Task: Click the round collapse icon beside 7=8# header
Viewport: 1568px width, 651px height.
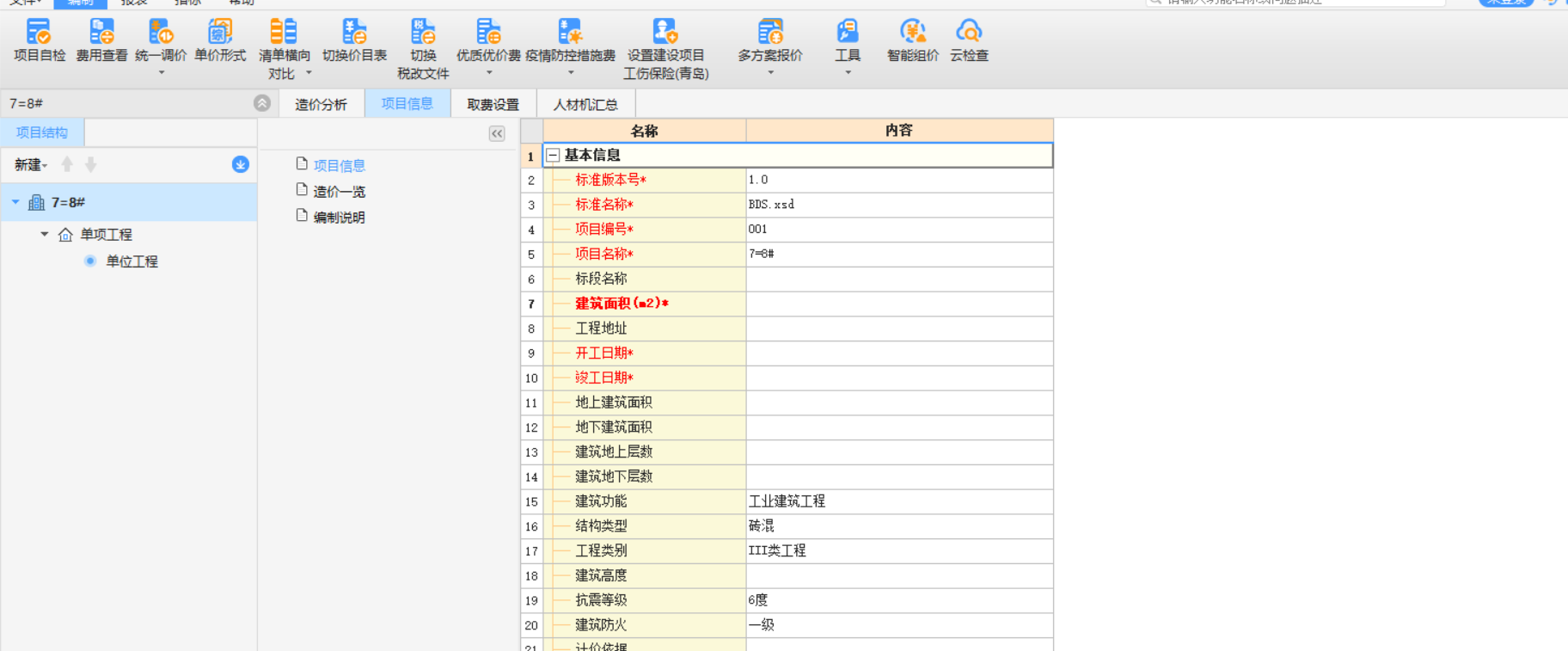Action: tap(262, 103)
